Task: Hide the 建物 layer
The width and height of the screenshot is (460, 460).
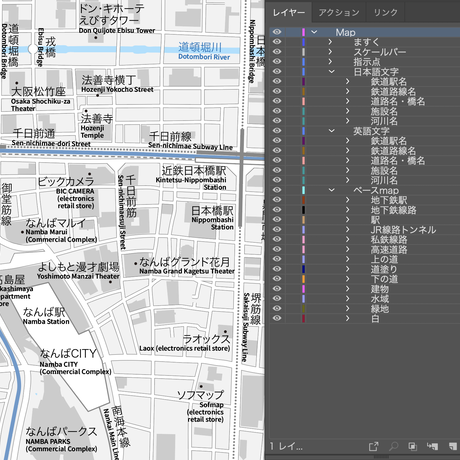Action: tap(277, 289)
